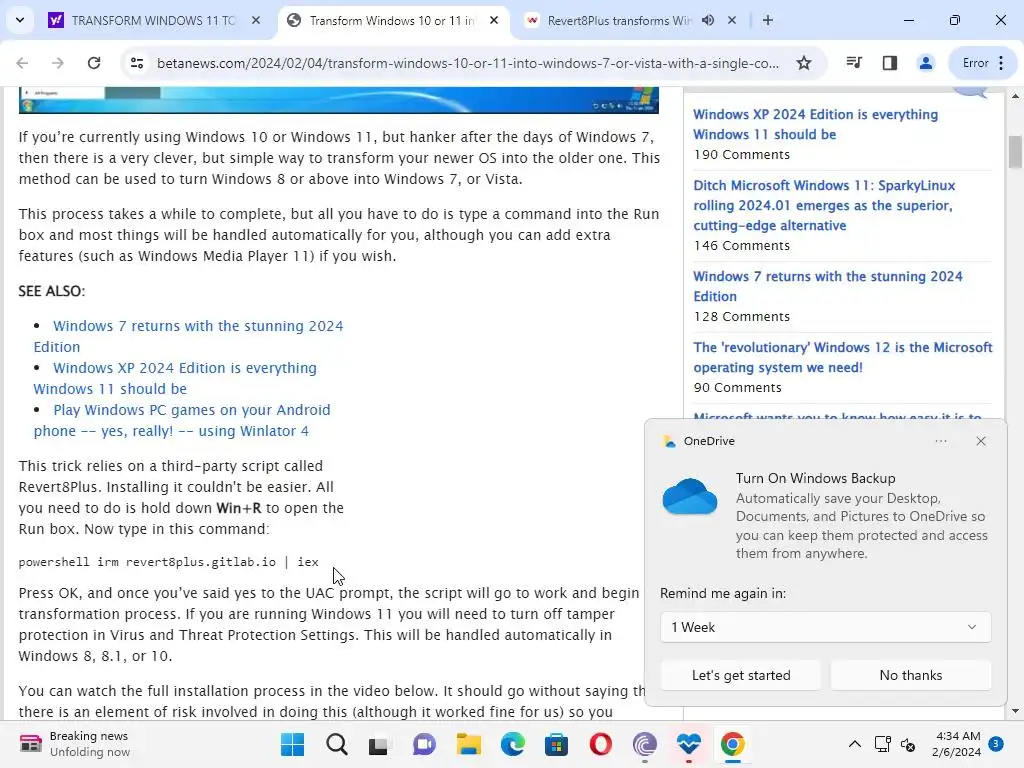Close the Revert8Plus transforms tab

click(732, 20)
